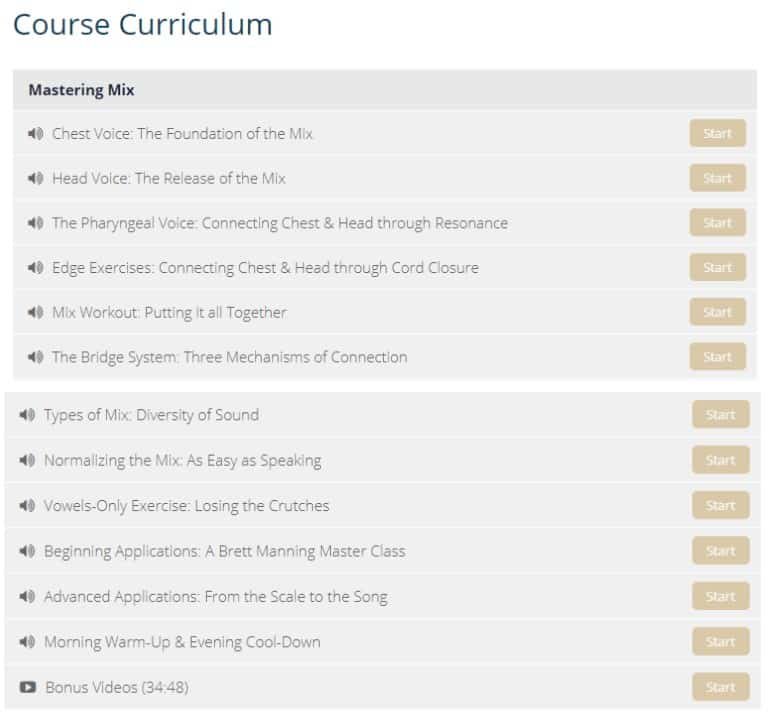Click speaker icon beside Edge Exercises lesson
Image resolution: width=772 pixels, height=721 pixels.
35,268
